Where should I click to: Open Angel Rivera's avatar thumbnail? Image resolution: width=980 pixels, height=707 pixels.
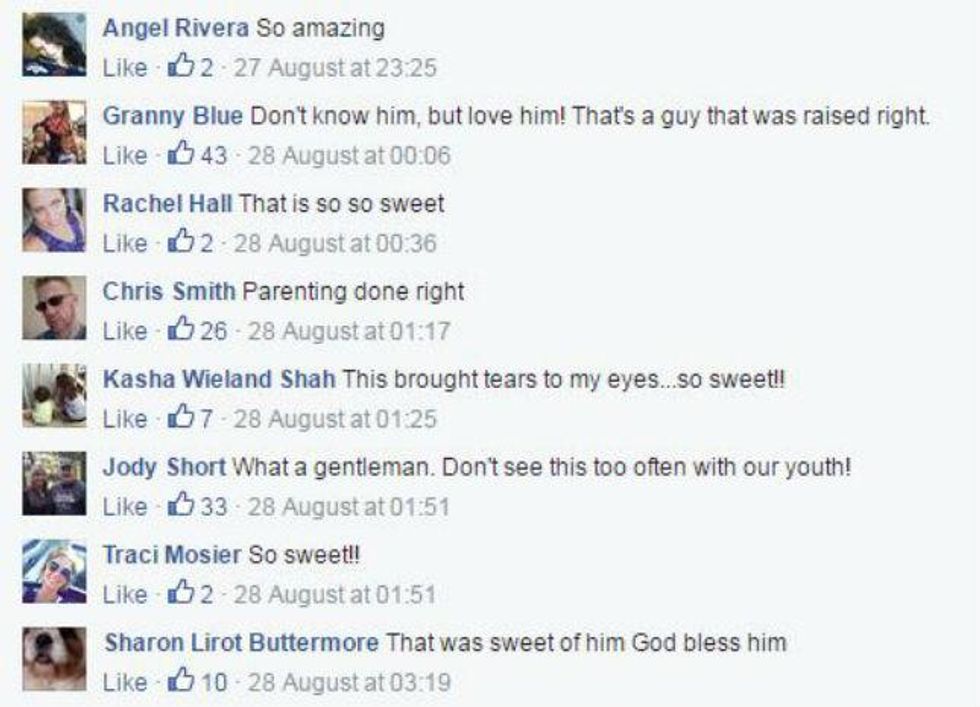point(55,46)
